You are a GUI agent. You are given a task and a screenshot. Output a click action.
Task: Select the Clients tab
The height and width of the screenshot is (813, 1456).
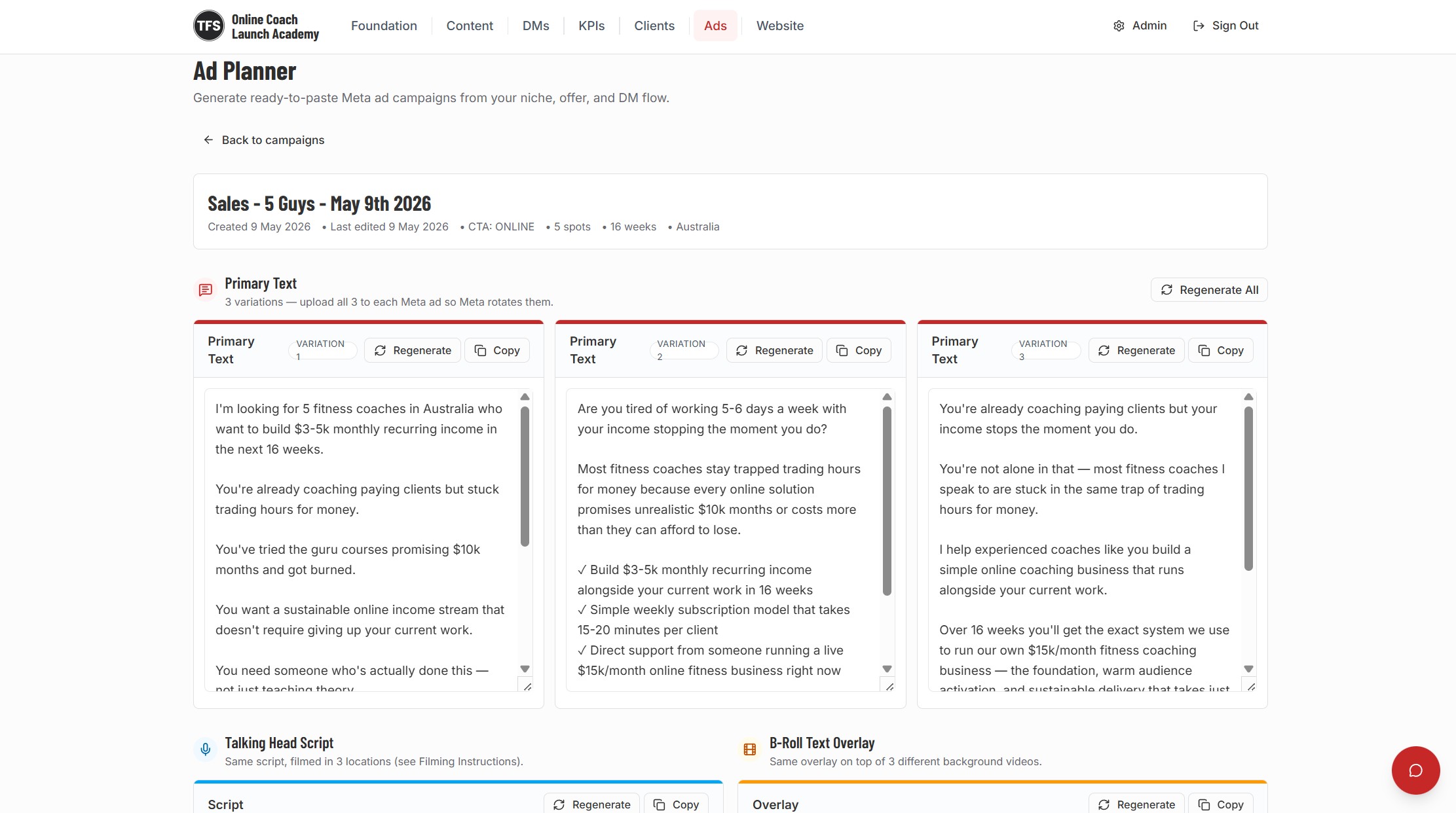pos(654,26)
